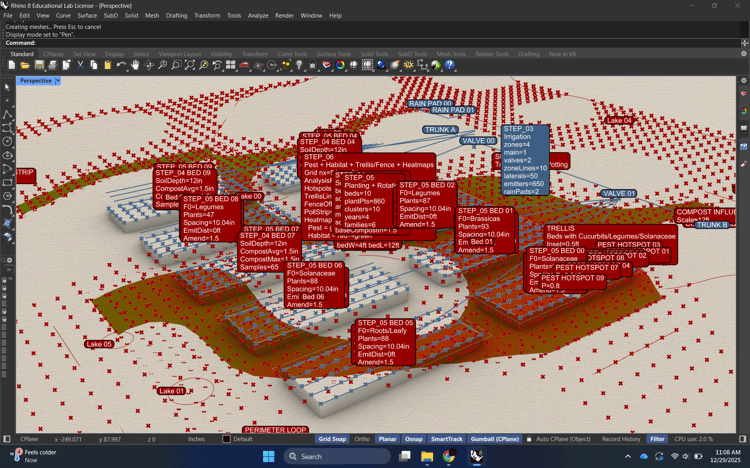Click the Open file folder icon
The height and width of the screenshot is (468, 750).
25,65
